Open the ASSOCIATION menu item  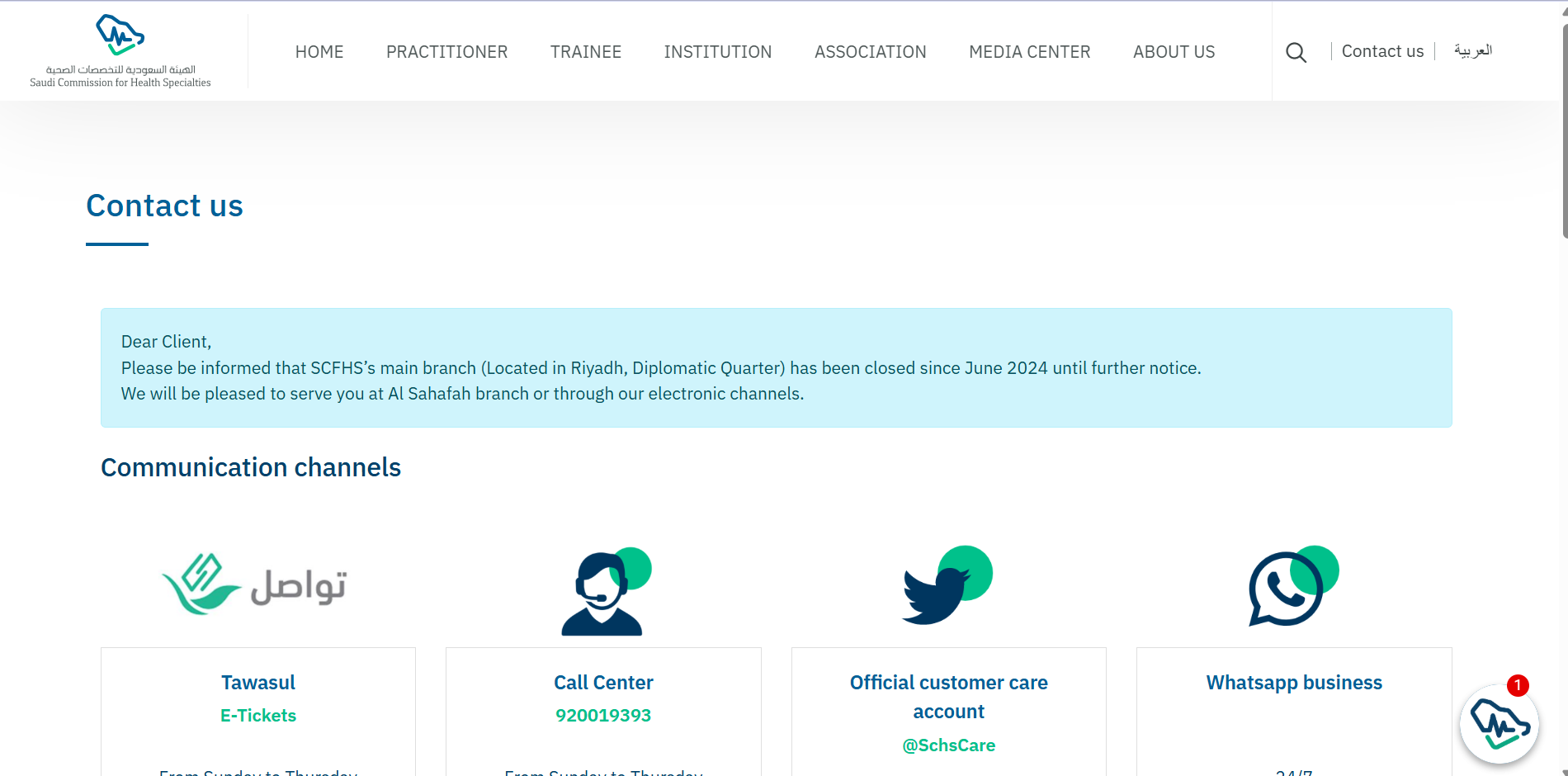[870, 52]
